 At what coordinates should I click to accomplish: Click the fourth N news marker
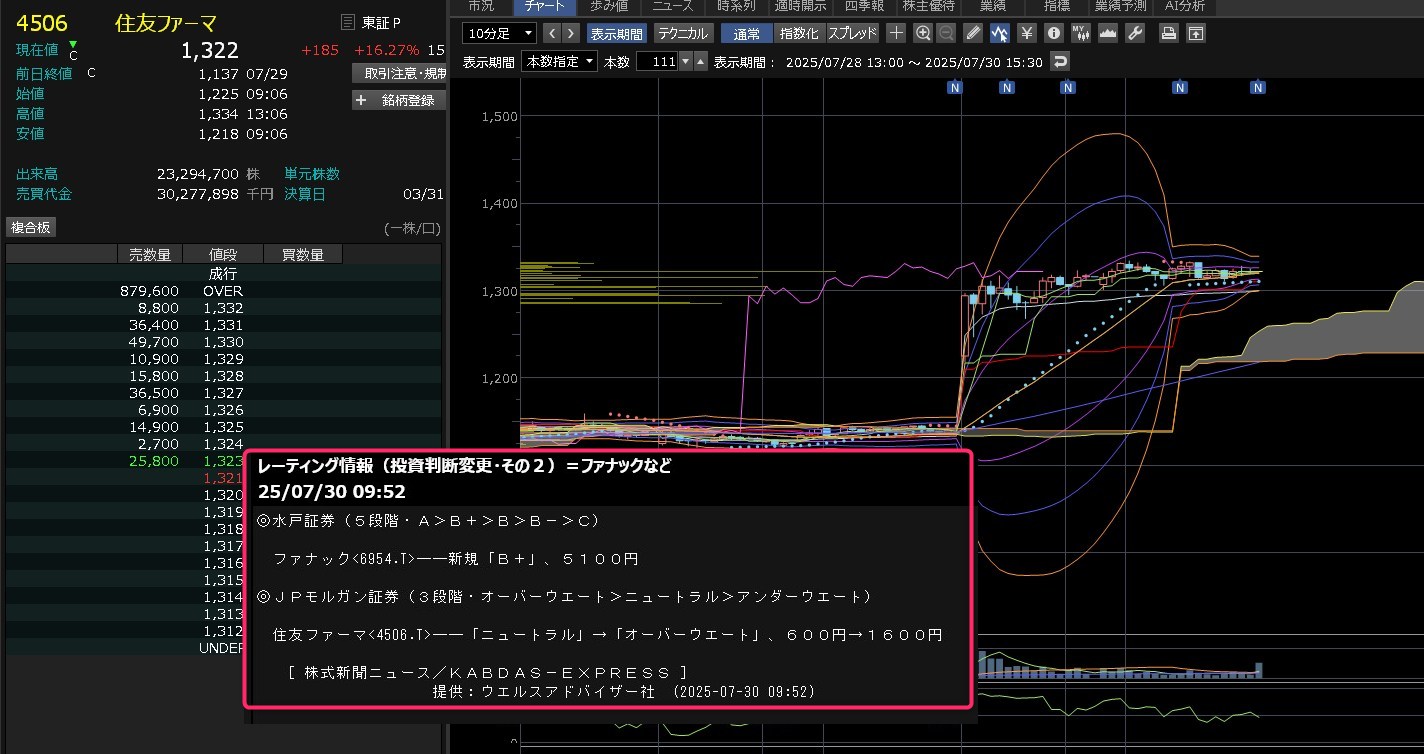coord(1180,87)
